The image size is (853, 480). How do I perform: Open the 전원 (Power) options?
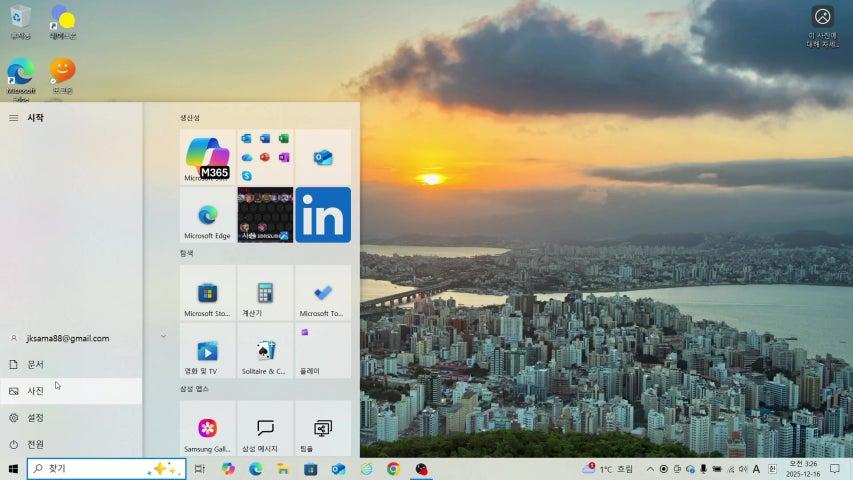36,444
